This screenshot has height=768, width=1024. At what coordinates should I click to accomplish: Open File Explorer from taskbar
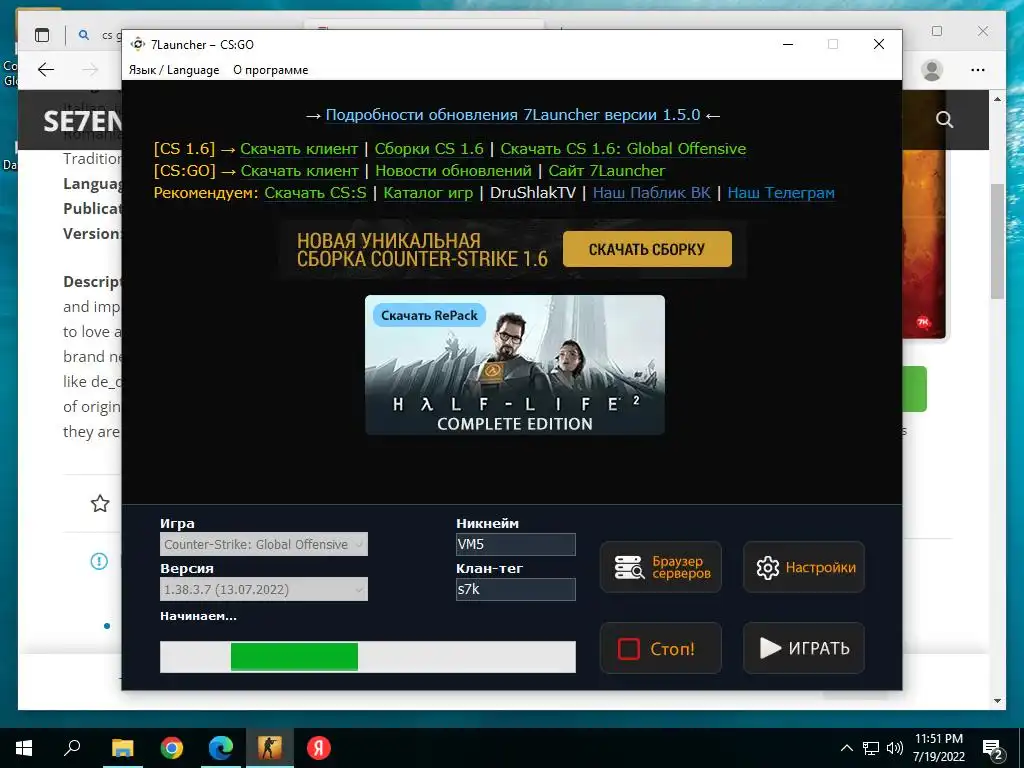pyautogui.click(x=122, y=748)
